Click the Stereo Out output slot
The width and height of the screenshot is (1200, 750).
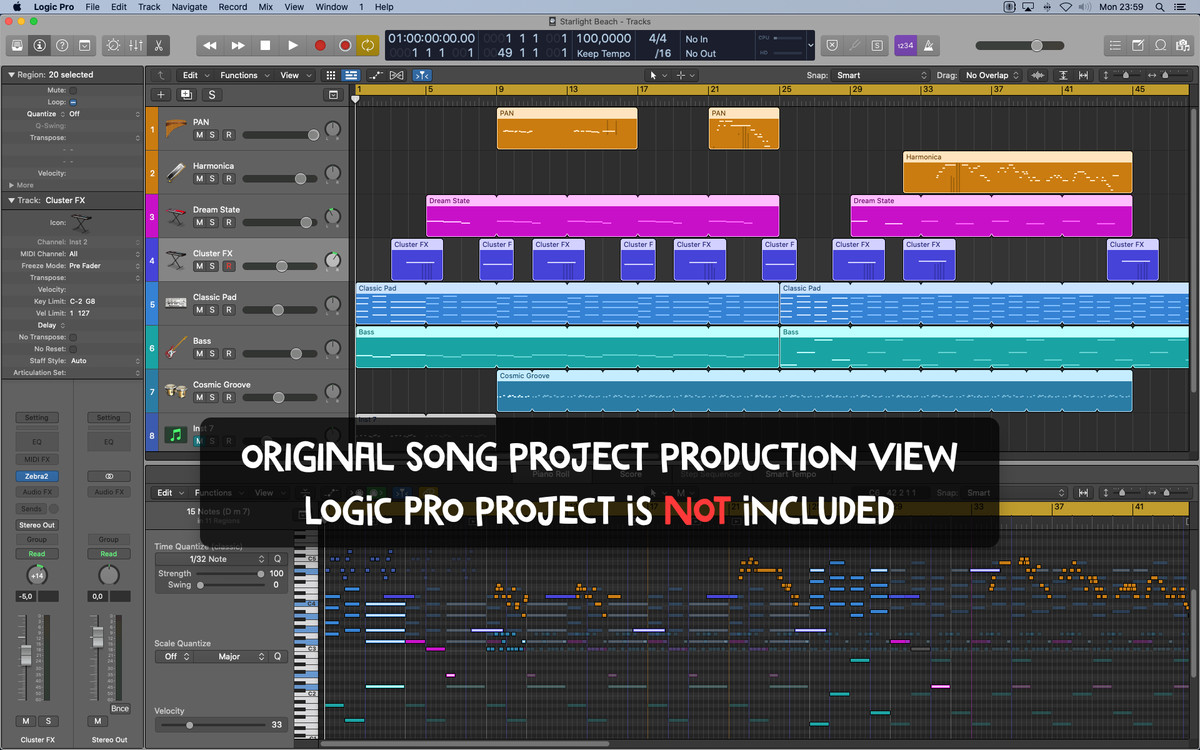(x=37, y=525)
